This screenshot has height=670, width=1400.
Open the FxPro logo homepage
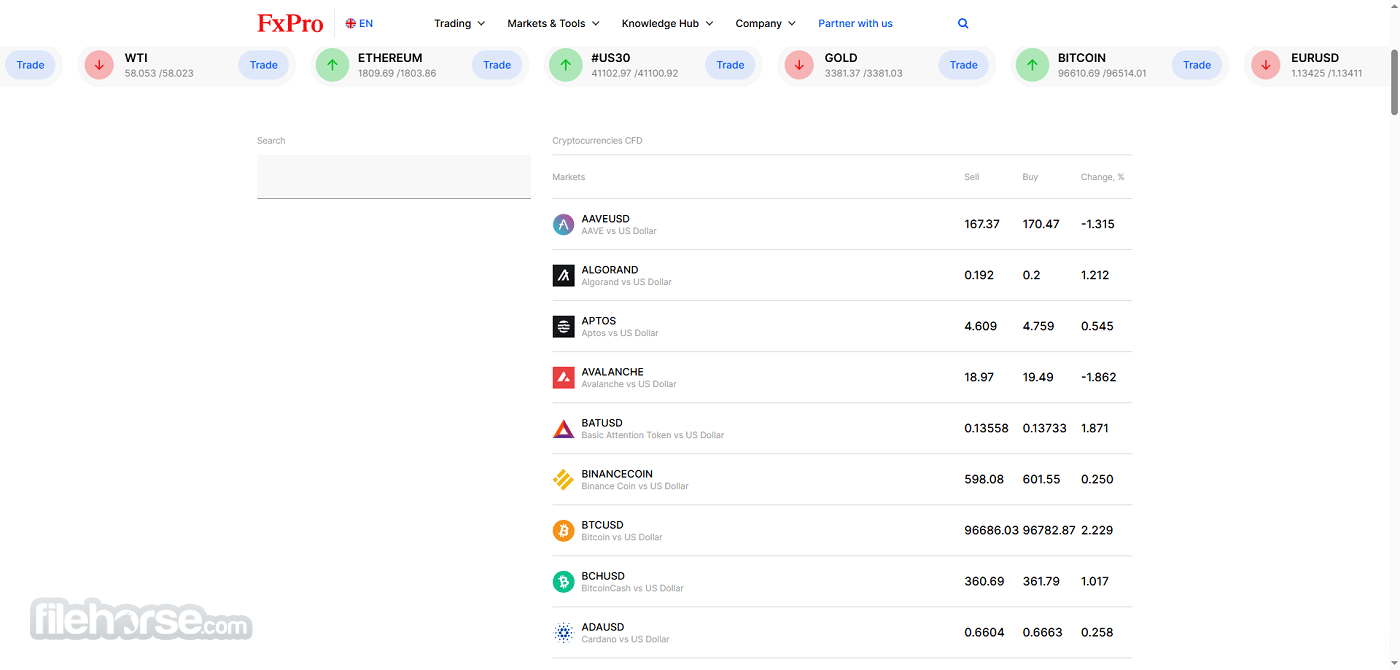click(x=290, y=23)
